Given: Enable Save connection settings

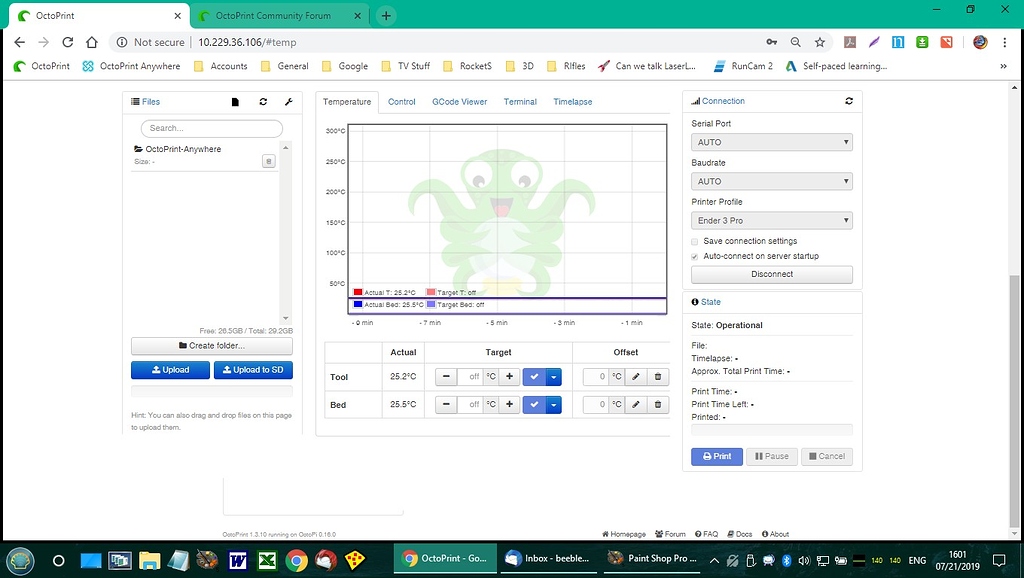Looking at the screenshot, I should point(694,241).
